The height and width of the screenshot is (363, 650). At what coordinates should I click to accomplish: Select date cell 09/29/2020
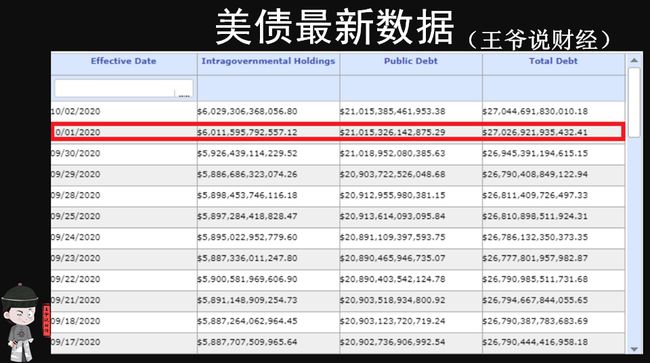point(76,174)
